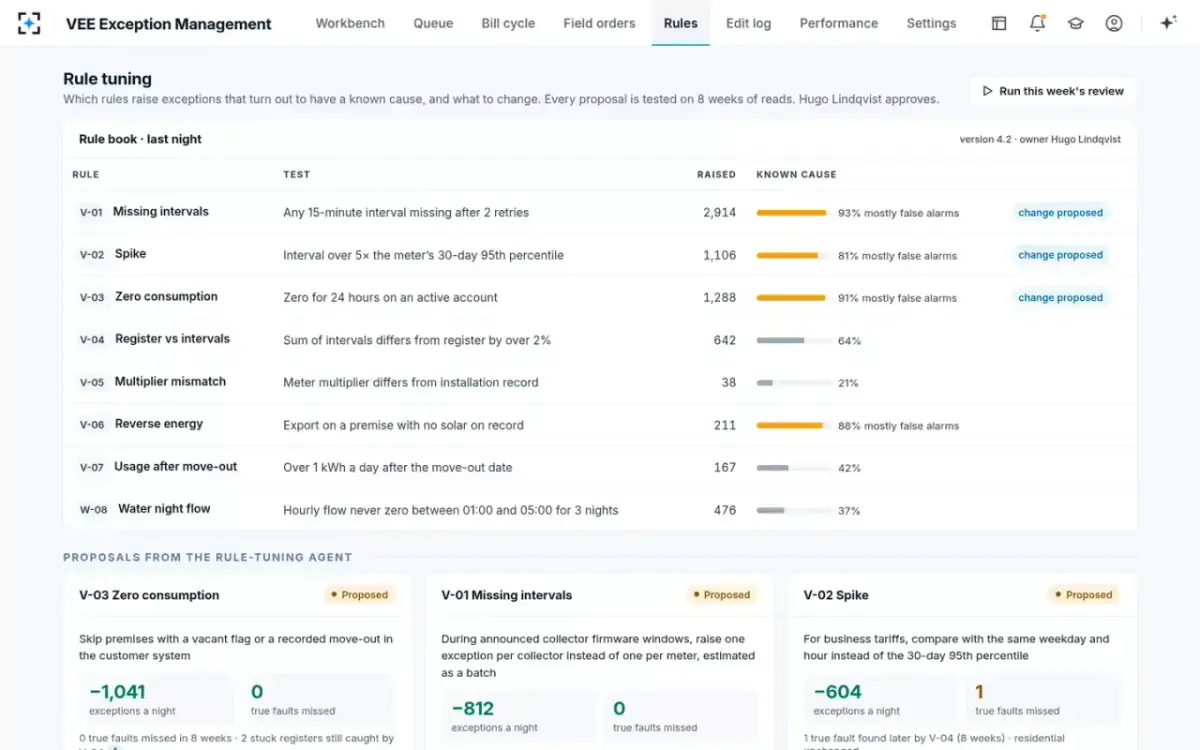Open change proposed for V-03 Zero consumption
Viewport: 1200px width, 750px height.
[1060, 297]
